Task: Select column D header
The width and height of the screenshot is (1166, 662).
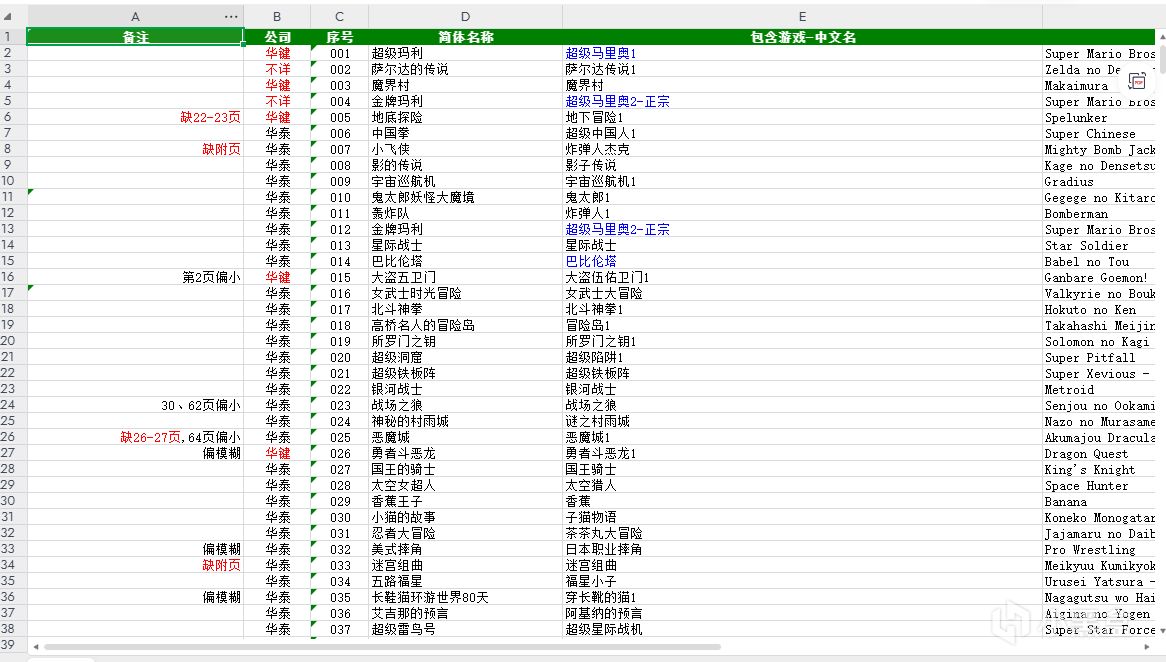Action: pos(466,16)
